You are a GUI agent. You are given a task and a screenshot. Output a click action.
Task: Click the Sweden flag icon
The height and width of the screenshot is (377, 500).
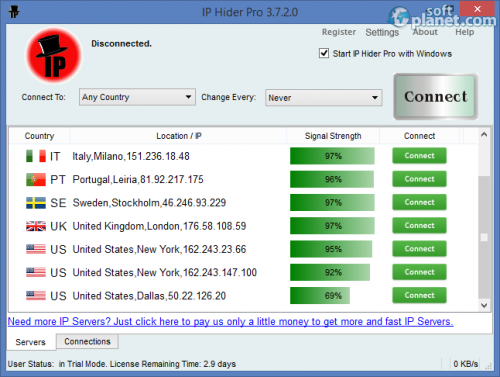coord(36,203)
